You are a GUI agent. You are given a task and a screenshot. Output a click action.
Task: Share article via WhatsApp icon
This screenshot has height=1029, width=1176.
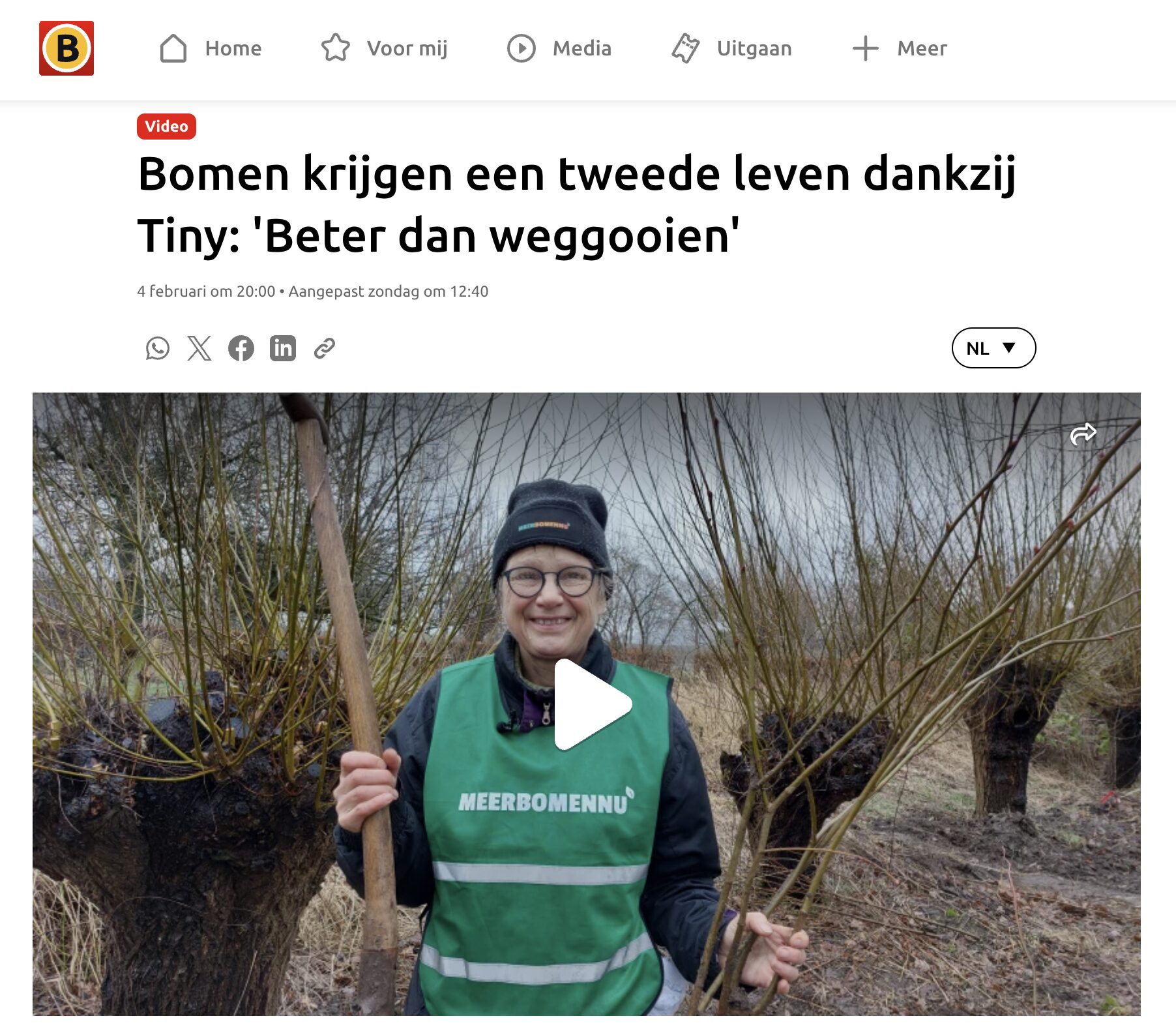pos(158,348)
